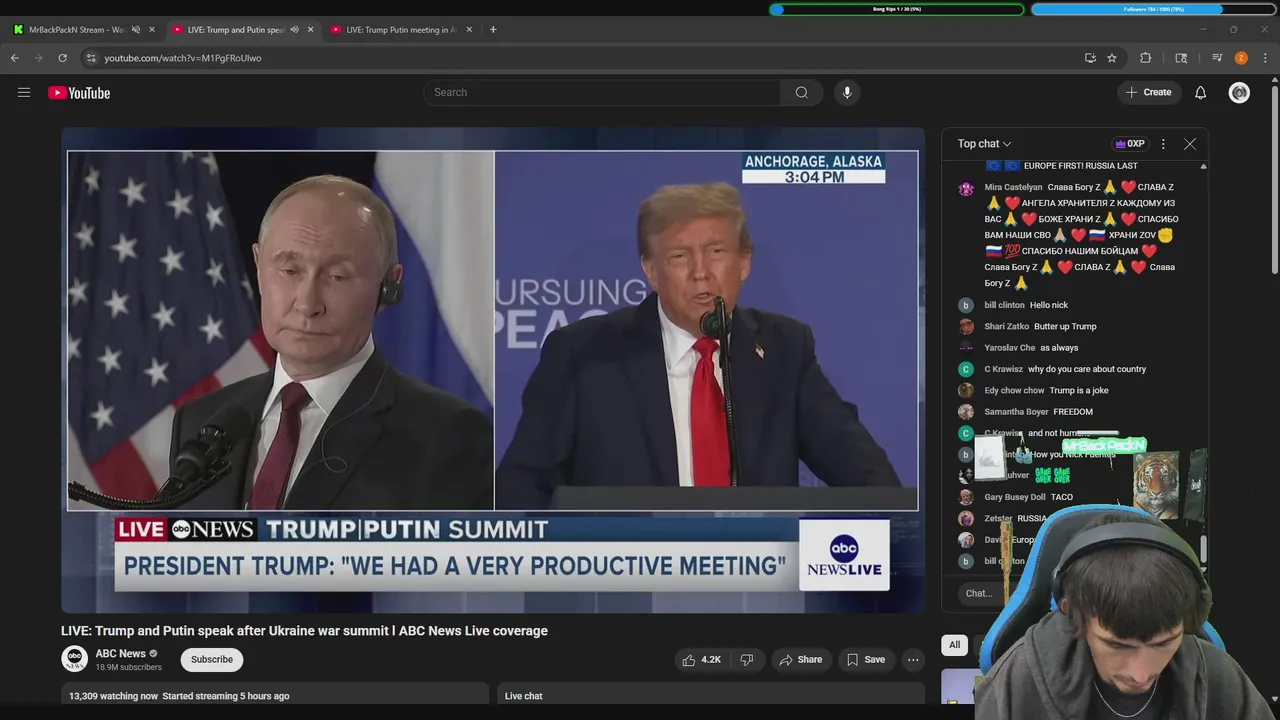Open a new browser tab
This screenshot has width=1280, height=720.
point(493,29)
